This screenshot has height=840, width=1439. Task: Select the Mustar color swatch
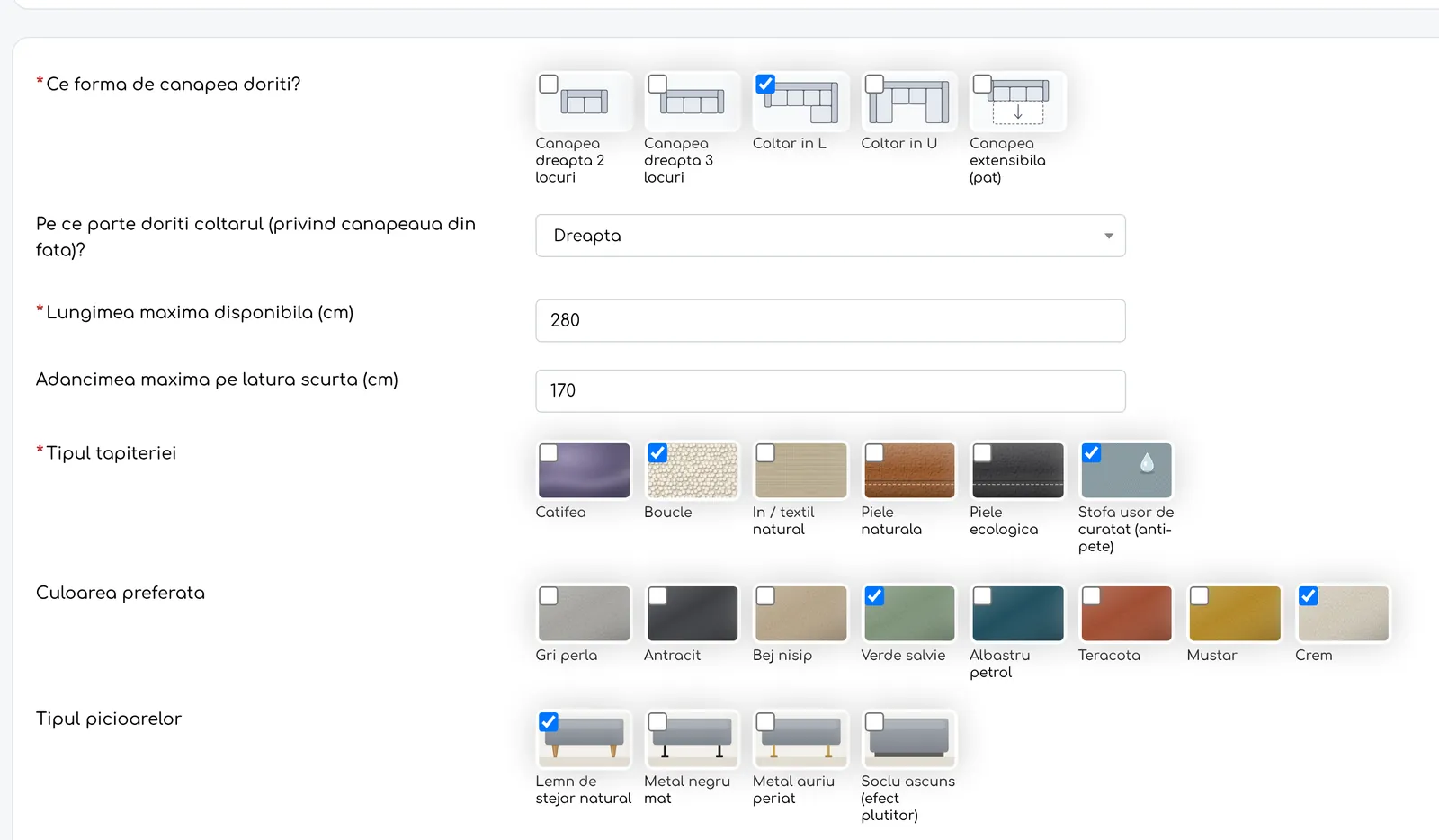[1236, 613]
